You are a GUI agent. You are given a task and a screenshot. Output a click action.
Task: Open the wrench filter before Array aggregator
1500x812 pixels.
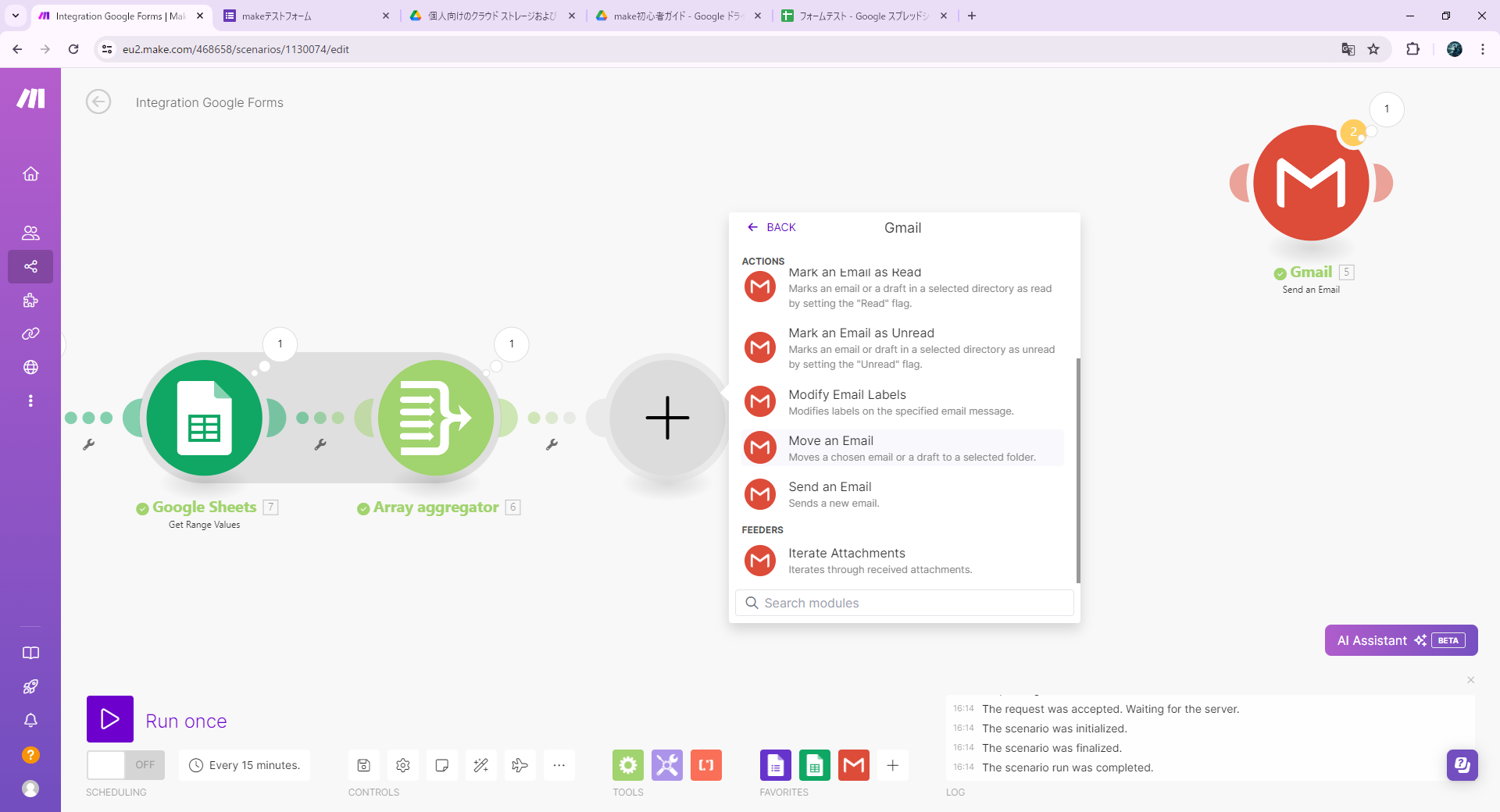click(320, 444)
